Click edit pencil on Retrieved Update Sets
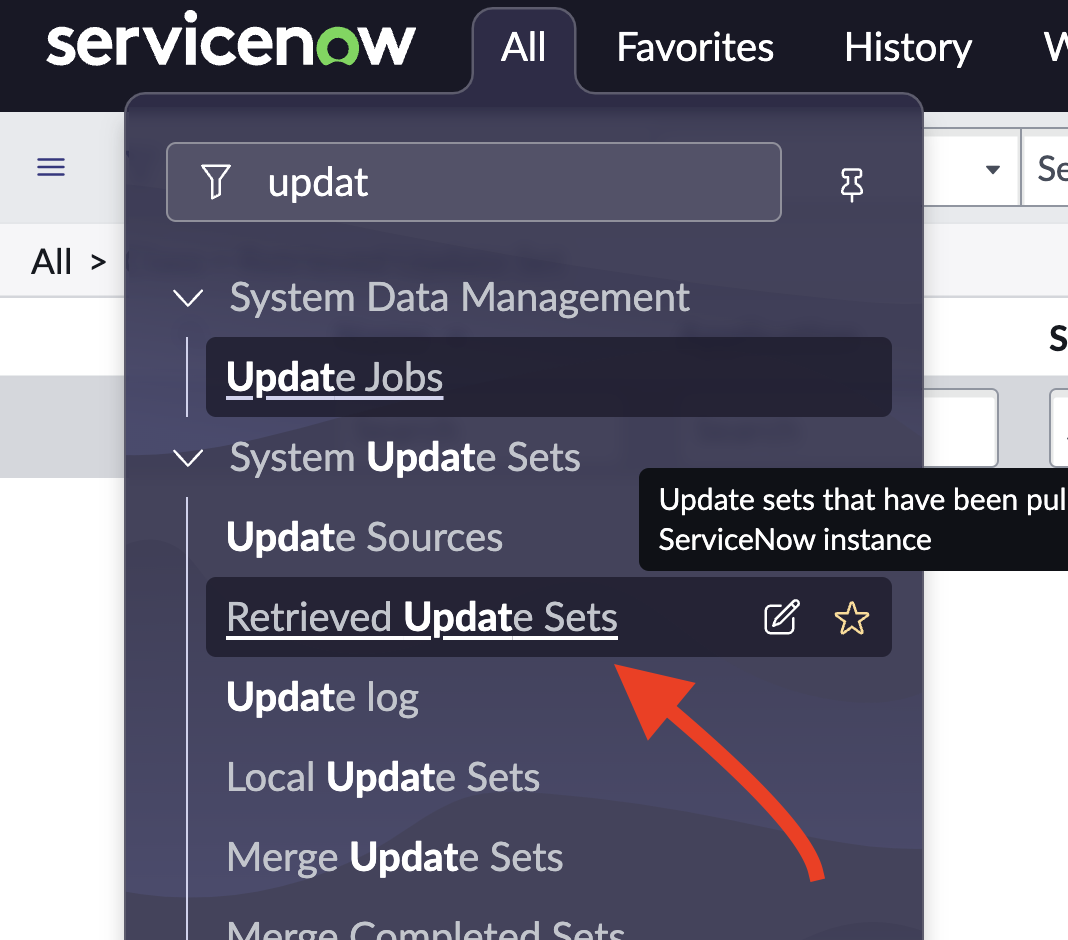 coord(781,618)
